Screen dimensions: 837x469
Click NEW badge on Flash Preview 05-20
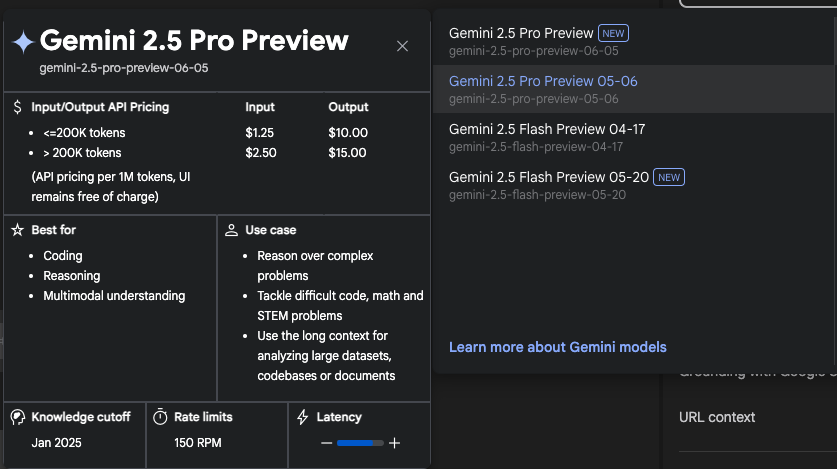click(669, 177)
